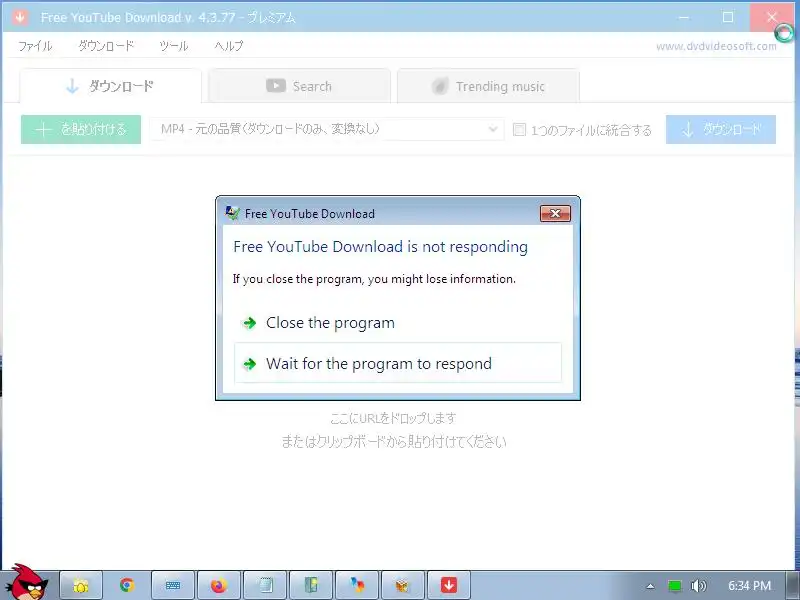
Task: Click the green tray status icon
Action: pos(674,586)
